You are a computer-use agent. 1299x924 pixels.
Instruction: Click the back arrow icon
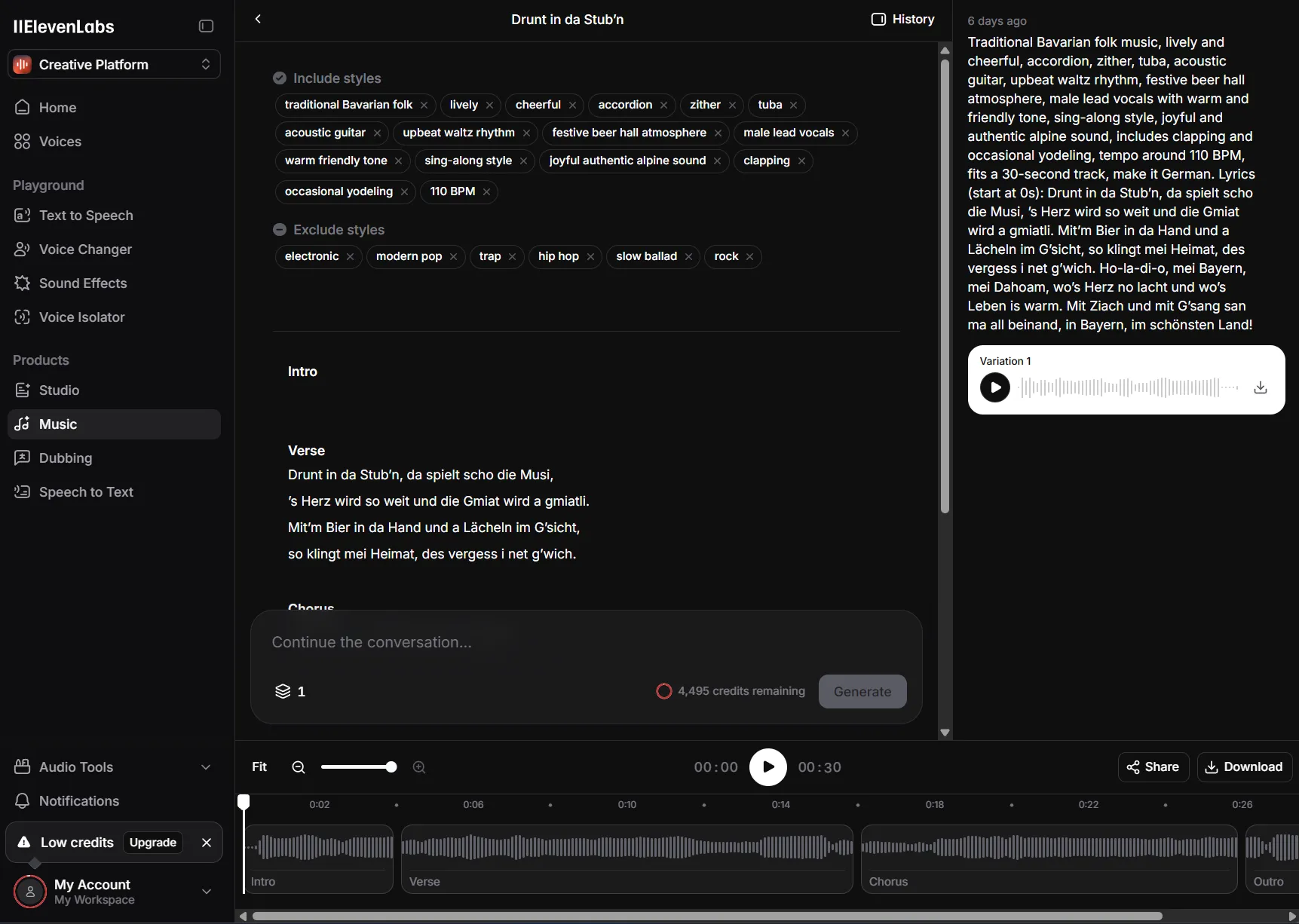pos(258,19)
